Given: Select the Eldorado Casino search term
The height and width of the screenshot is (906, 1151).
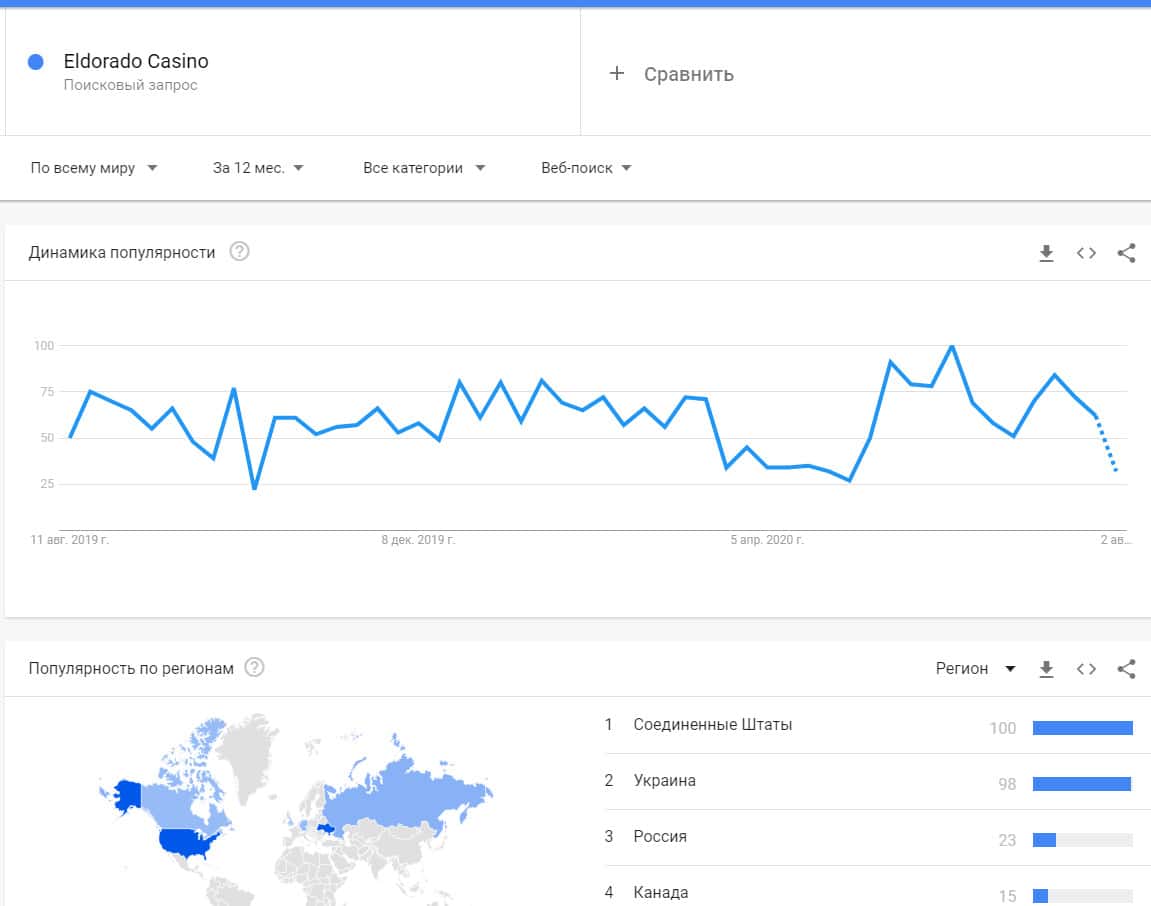Looking at the screenshot, I should (136, 61).
